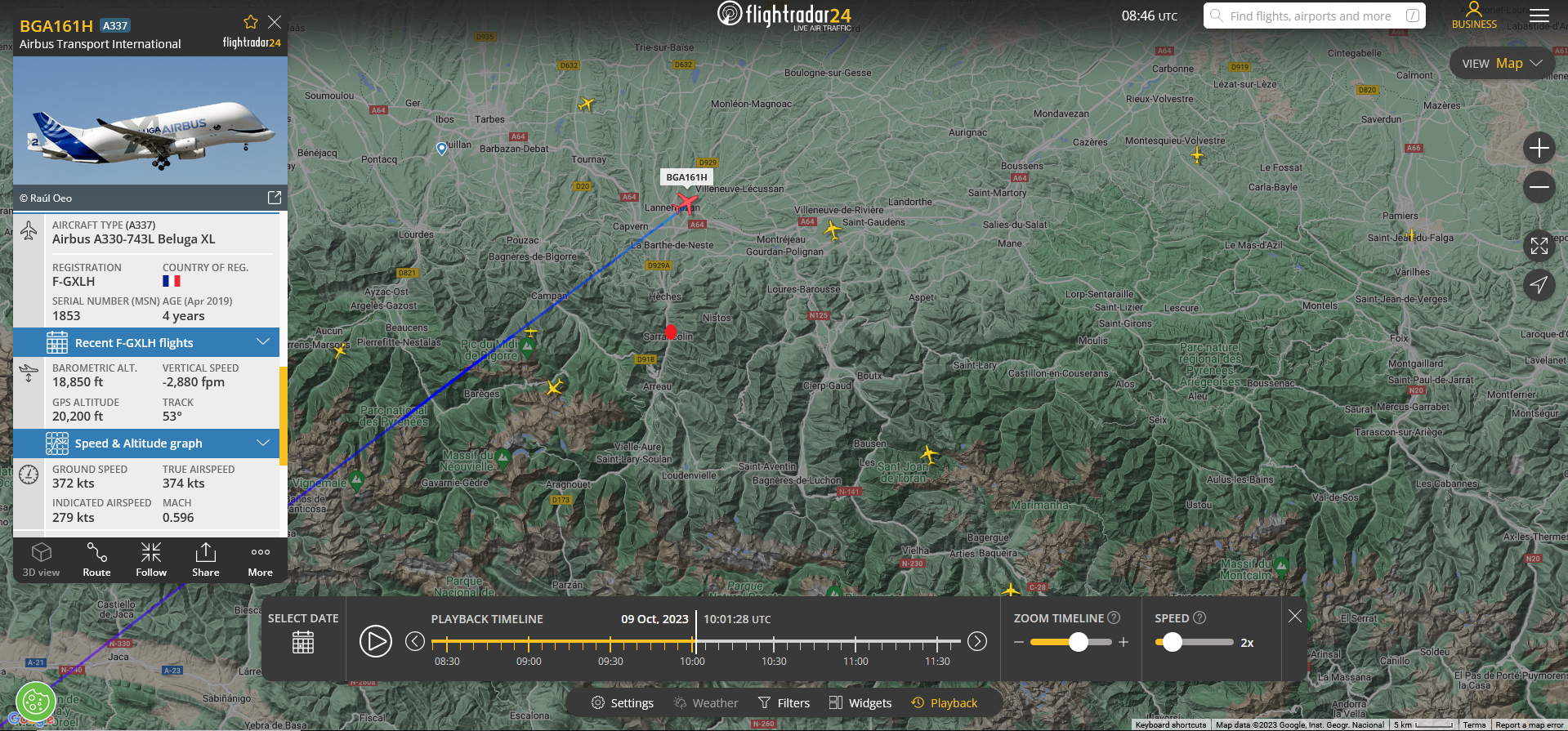Open the 3D view of the flight
1568x731 pixels.
click(x=41, y=559)
